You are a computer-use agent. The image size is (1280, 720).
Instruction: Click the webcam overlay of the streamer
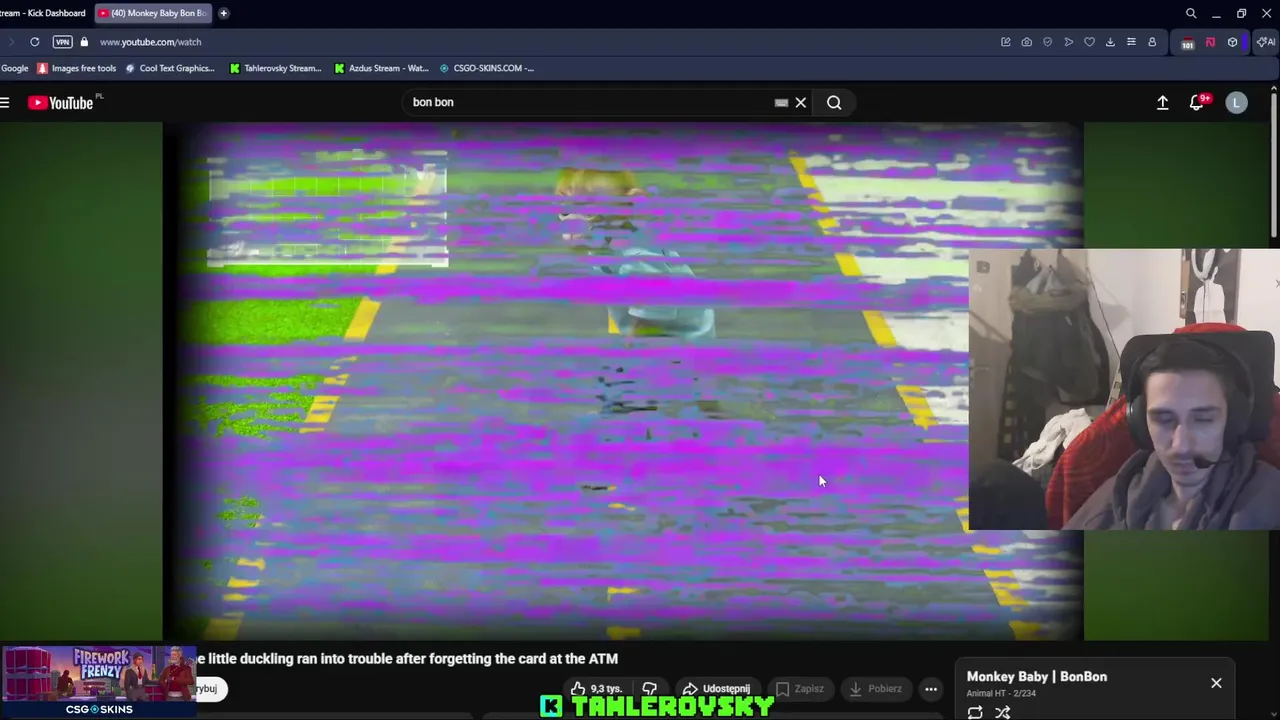[x=1124, y=389]
